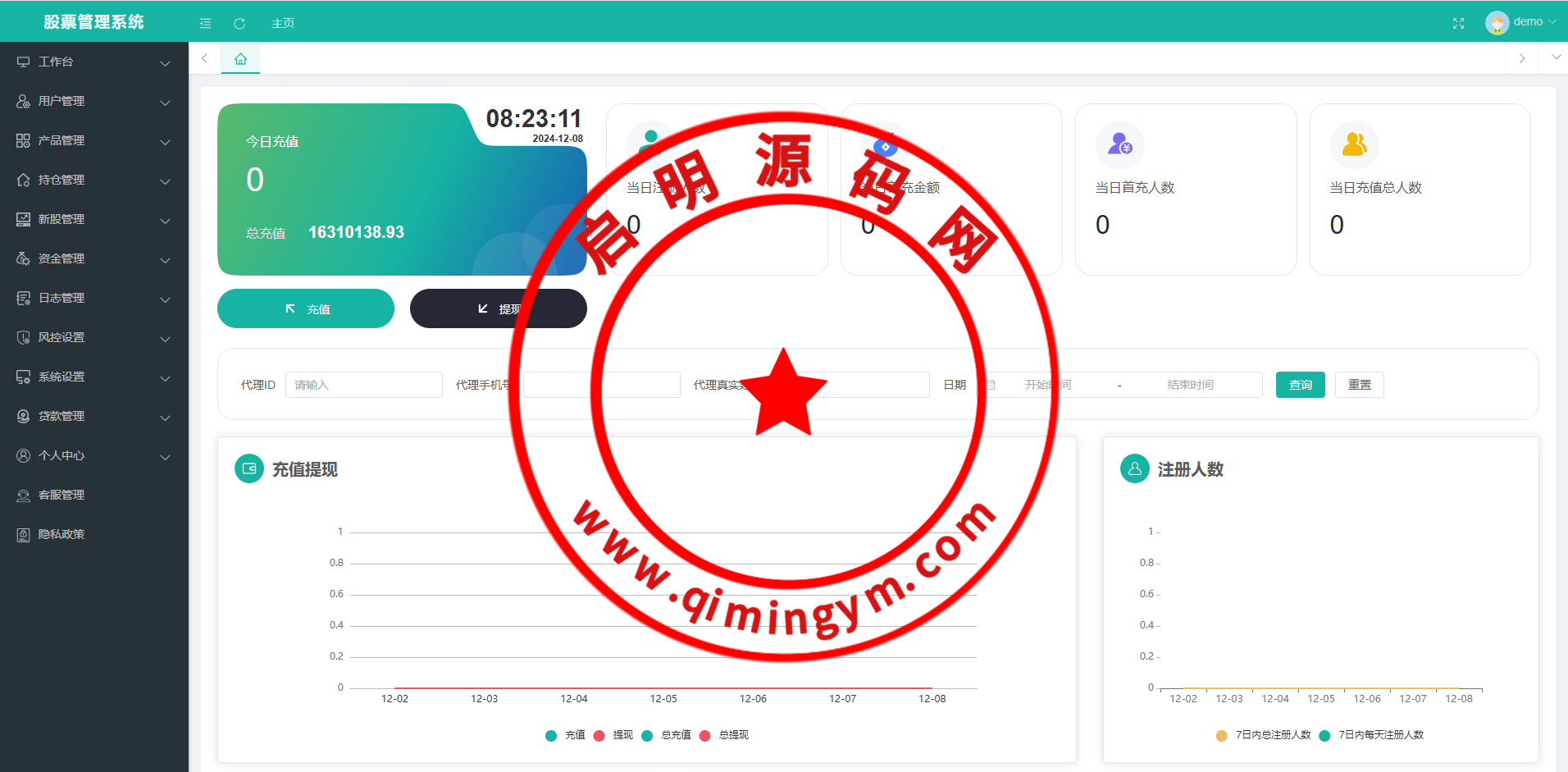Screen dimensions: 1568x772
Task: Click the refresh icon in top bar
Action: 239,24
